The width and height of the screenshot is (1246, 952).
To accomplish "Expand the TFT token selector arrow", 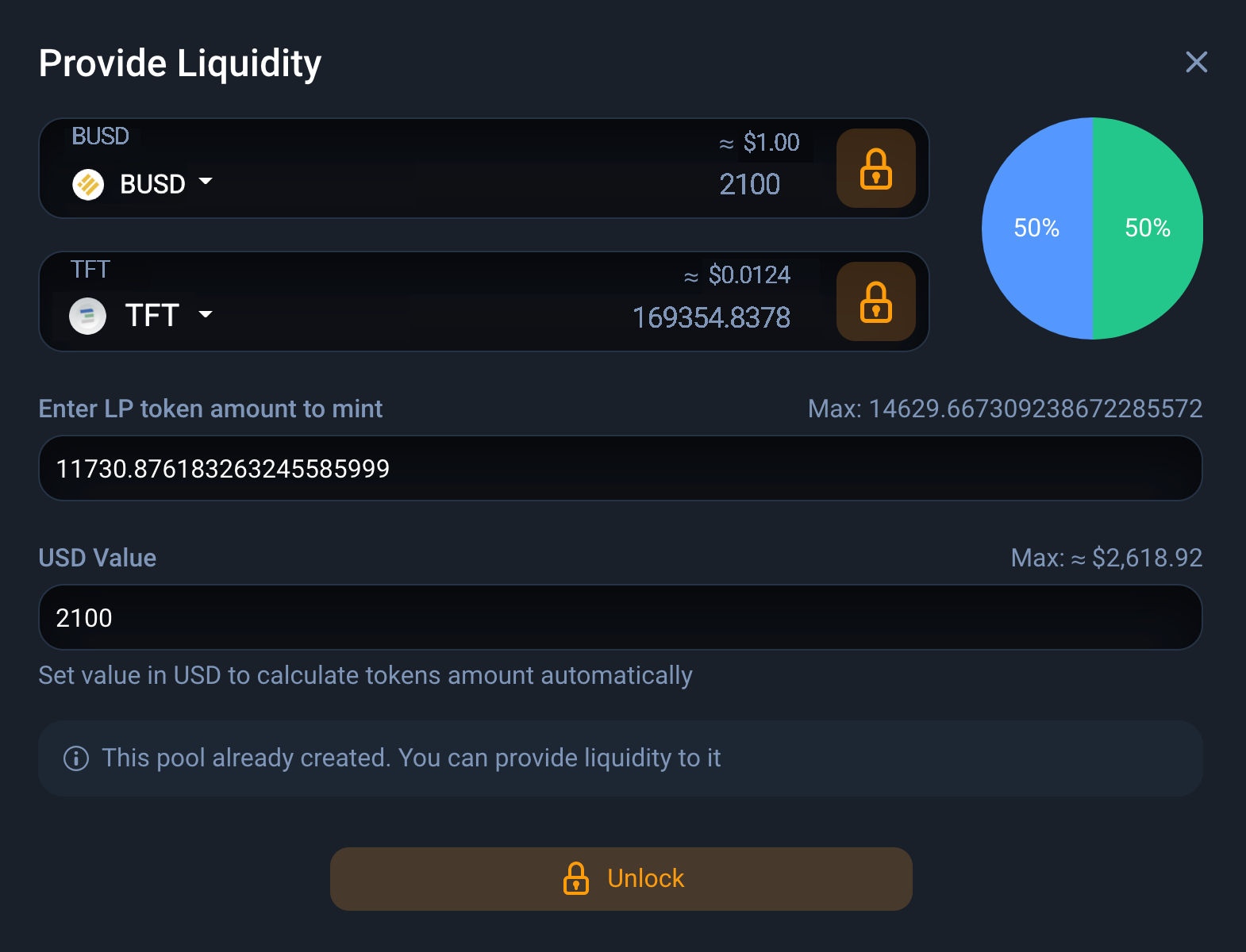I will coord(206,314).
